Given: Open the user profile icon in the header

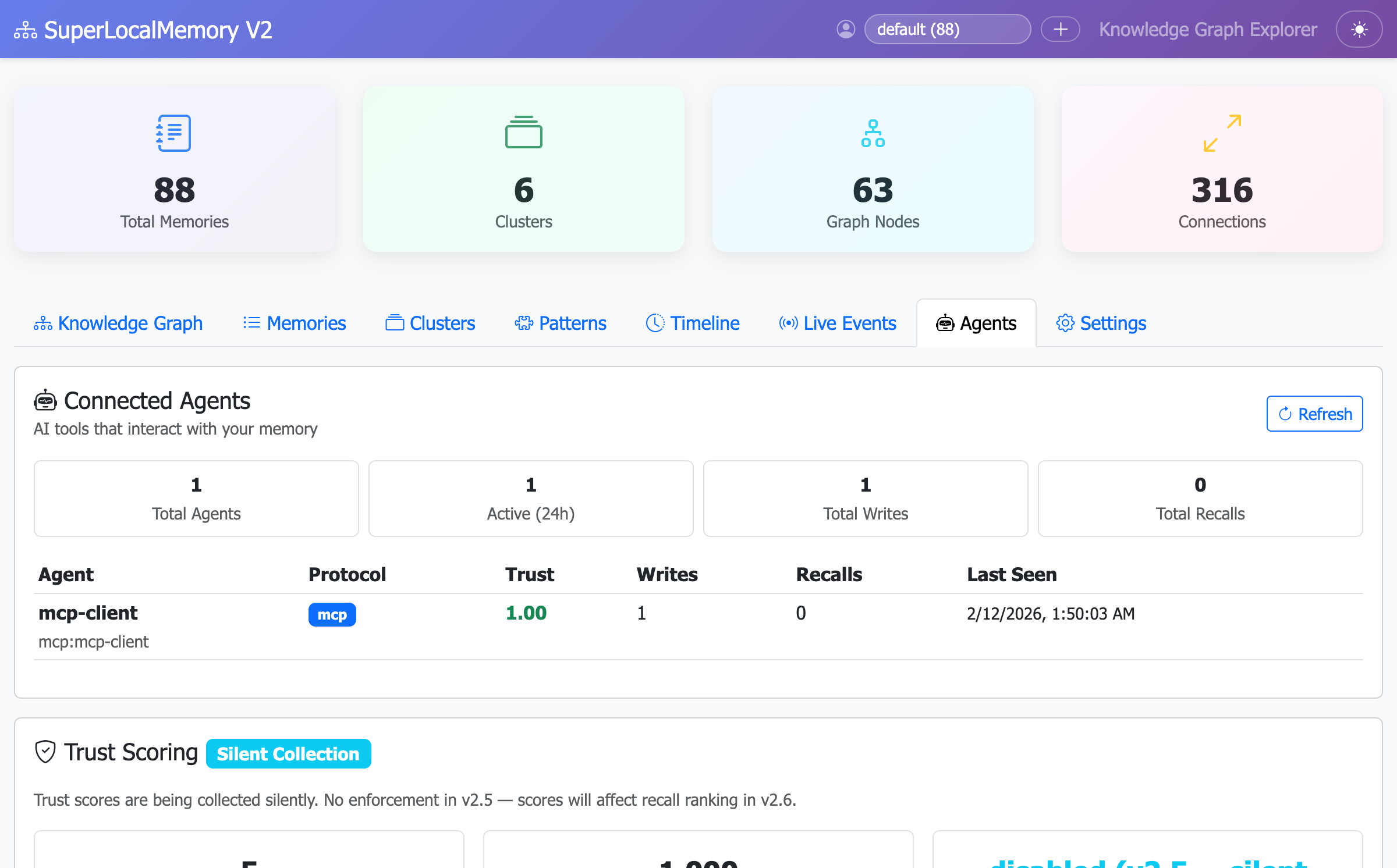Looking at the screenshot, I should (x=846, y=29).
